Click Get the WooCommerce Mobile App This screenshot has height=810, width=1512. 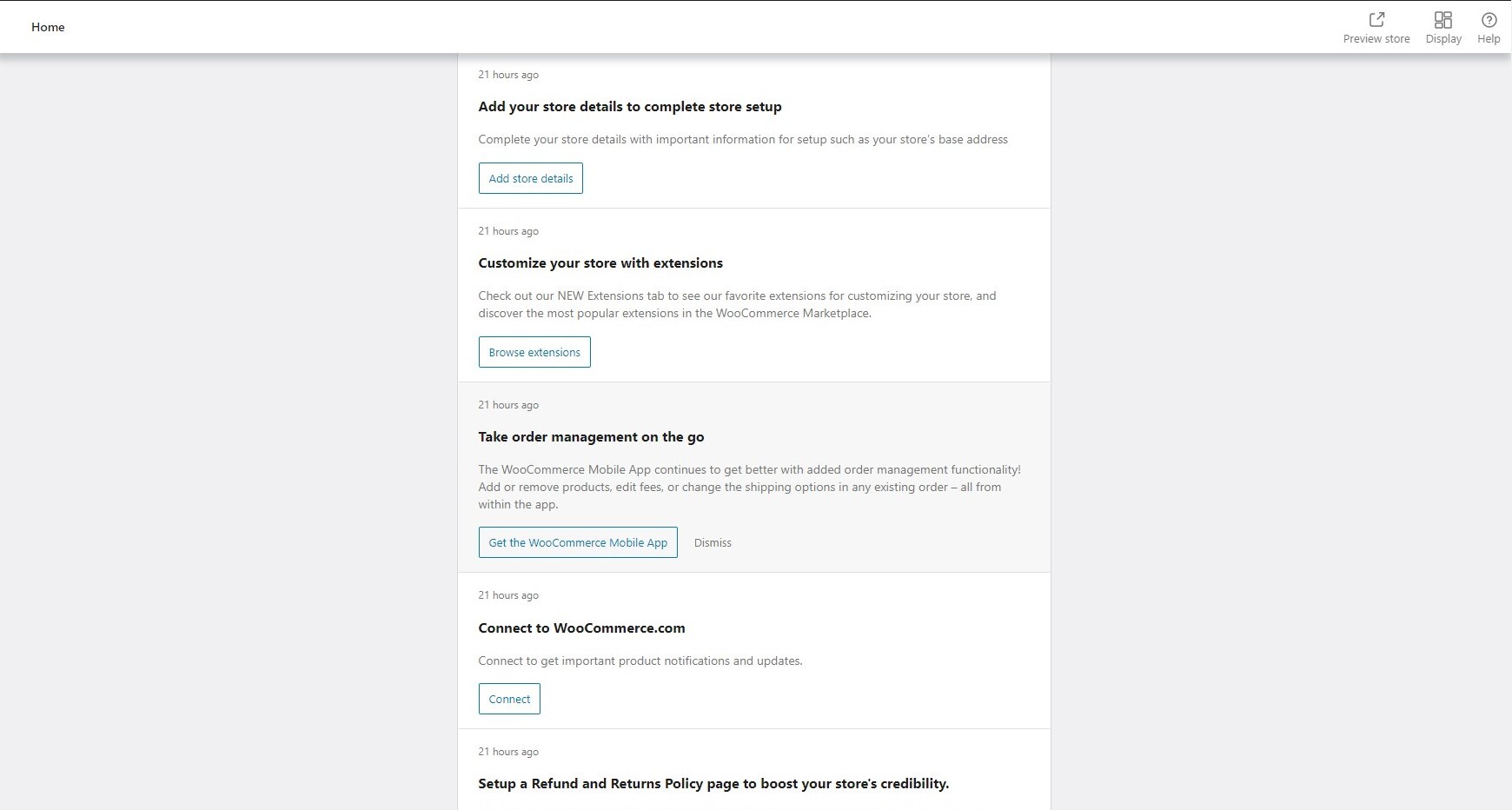(x=577, y=541)
